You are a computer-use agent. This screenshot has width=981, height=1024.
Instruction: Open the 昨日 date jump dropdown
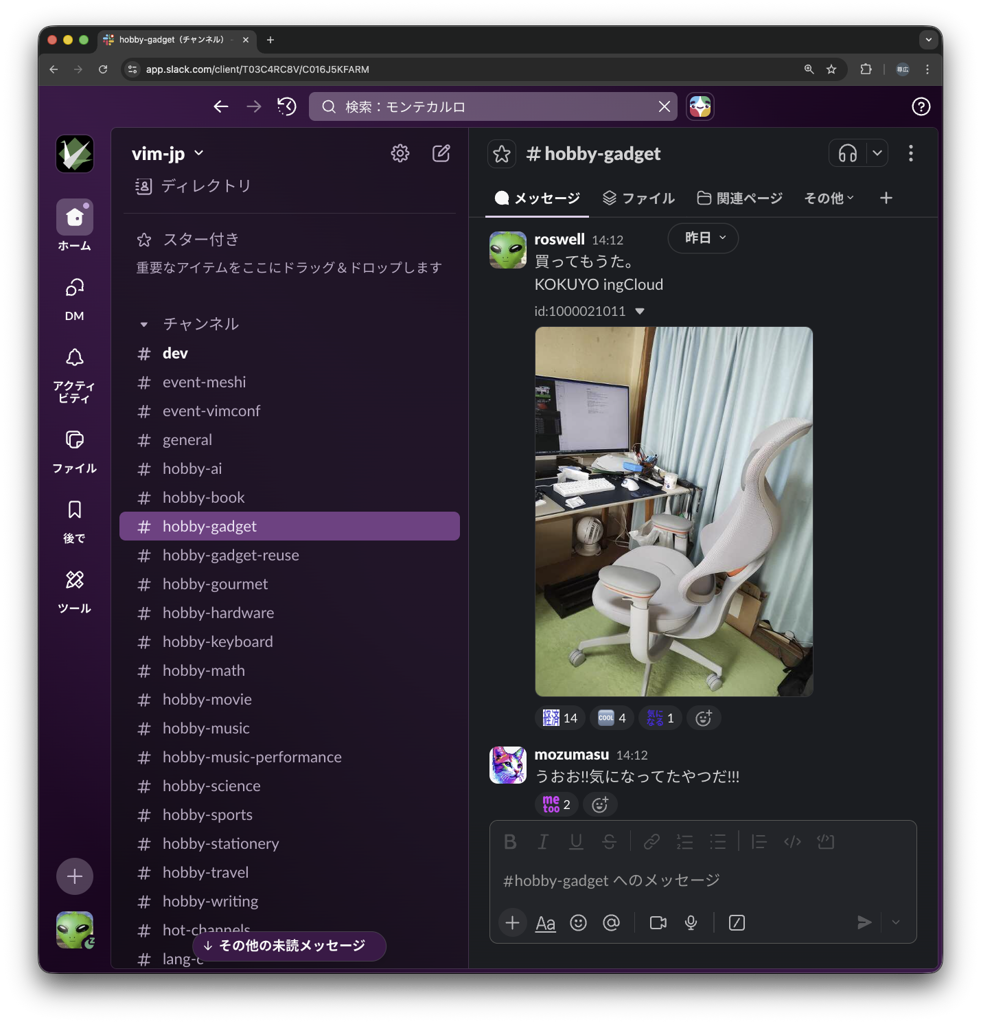click(703, 238)
